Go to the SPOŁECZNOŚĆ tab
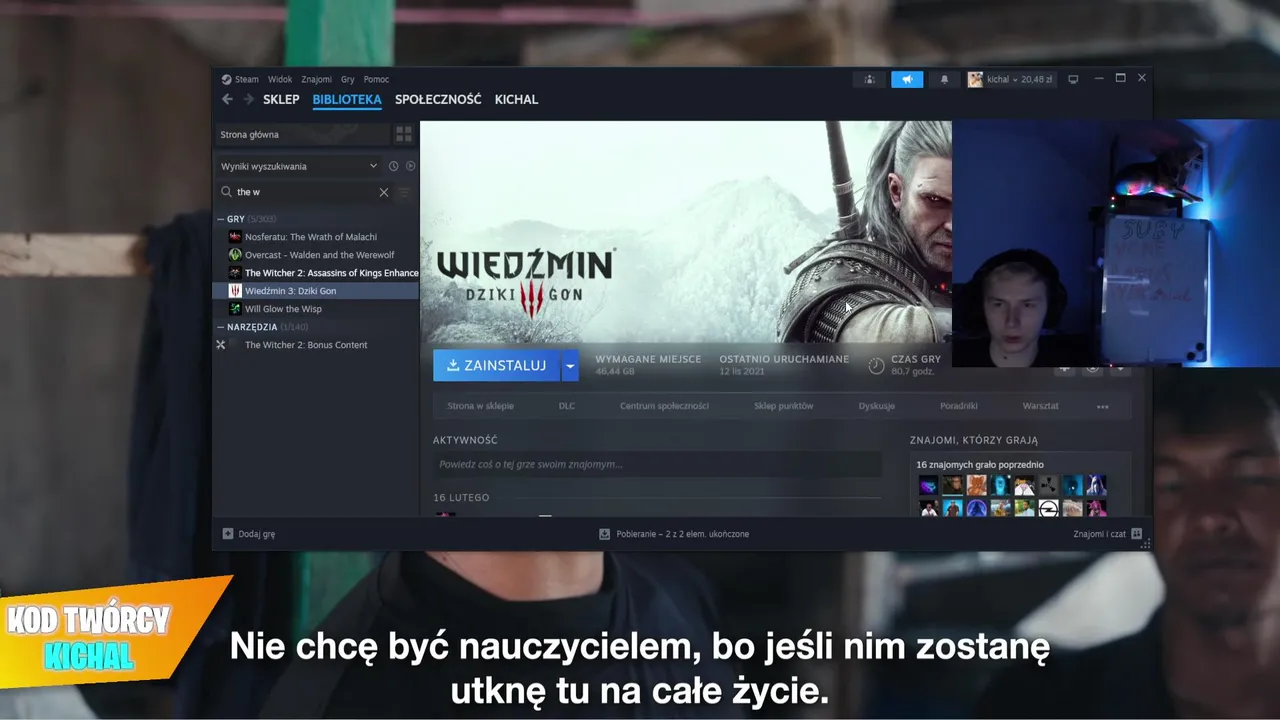1280x720 pixels. (438, 99)
